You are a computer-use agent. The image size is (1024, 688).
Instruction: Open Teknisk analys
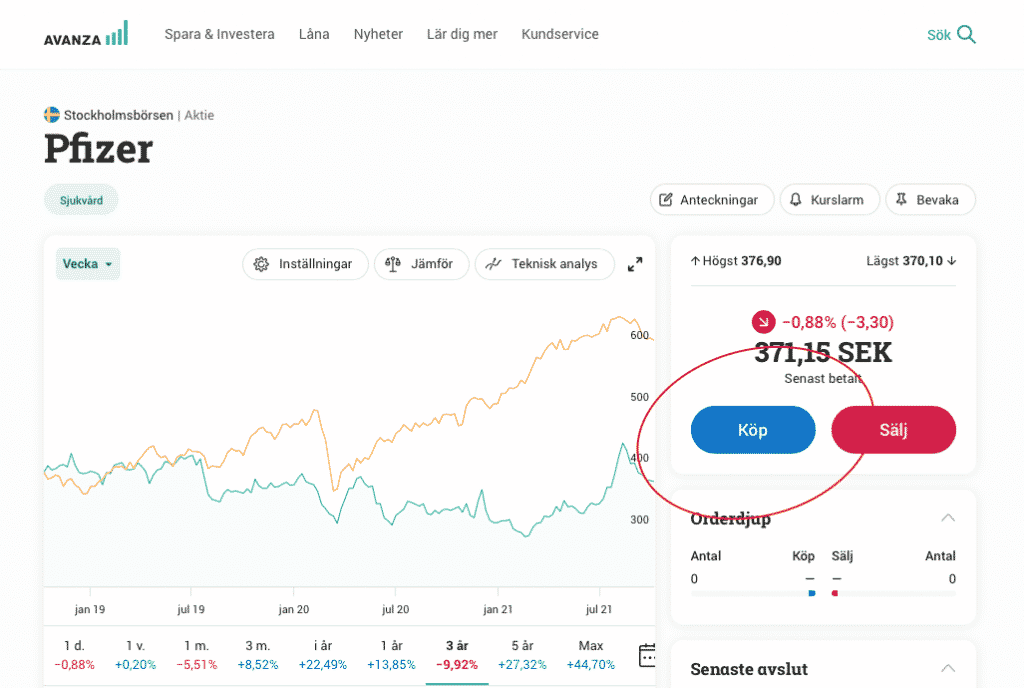point(545,264)
